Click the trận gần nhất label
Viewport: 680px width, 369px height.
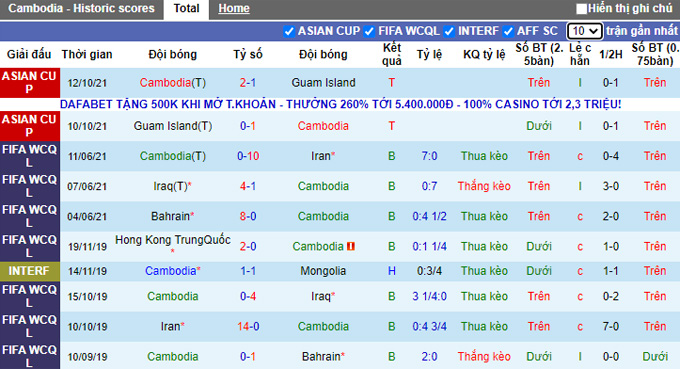pyautogui.click(x=641, y=31)
